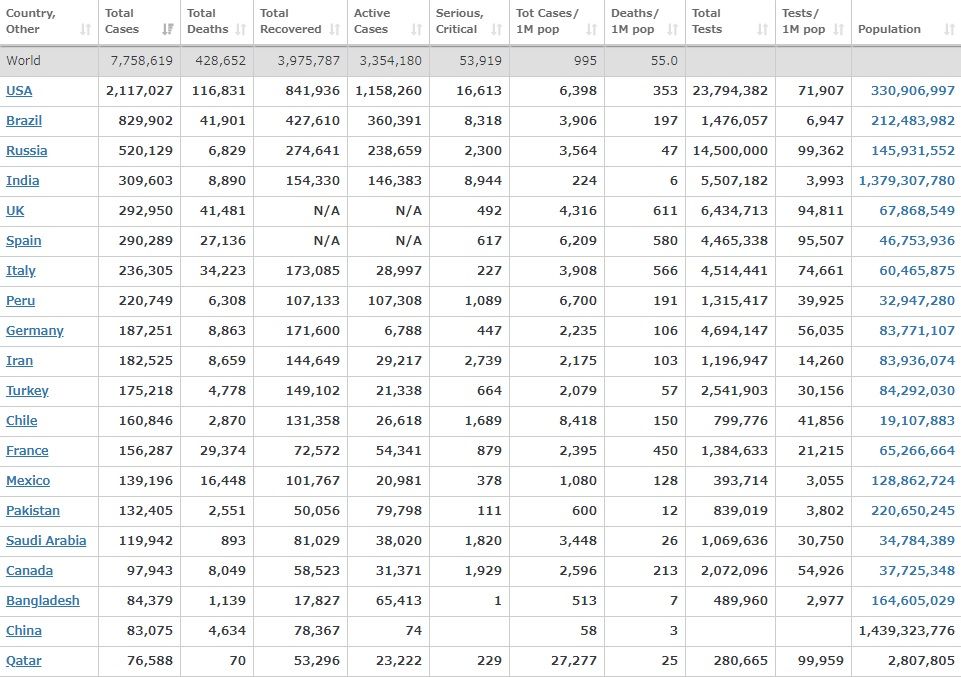This screenshot has width=961, height=677.
Task: Sort by Total Recovered using arrow icon
Action: (335, 30)
